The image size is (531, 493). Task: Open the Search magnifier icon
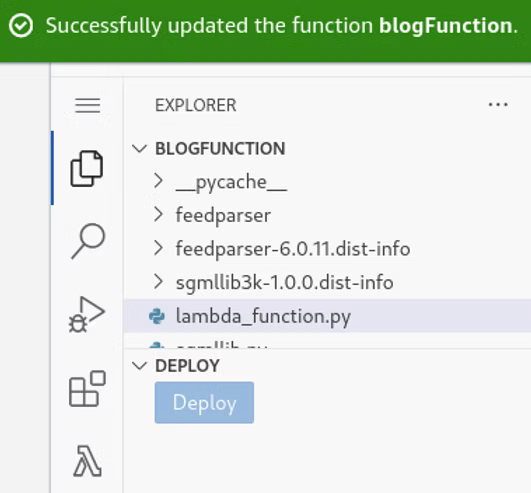[x=88, y=241]
